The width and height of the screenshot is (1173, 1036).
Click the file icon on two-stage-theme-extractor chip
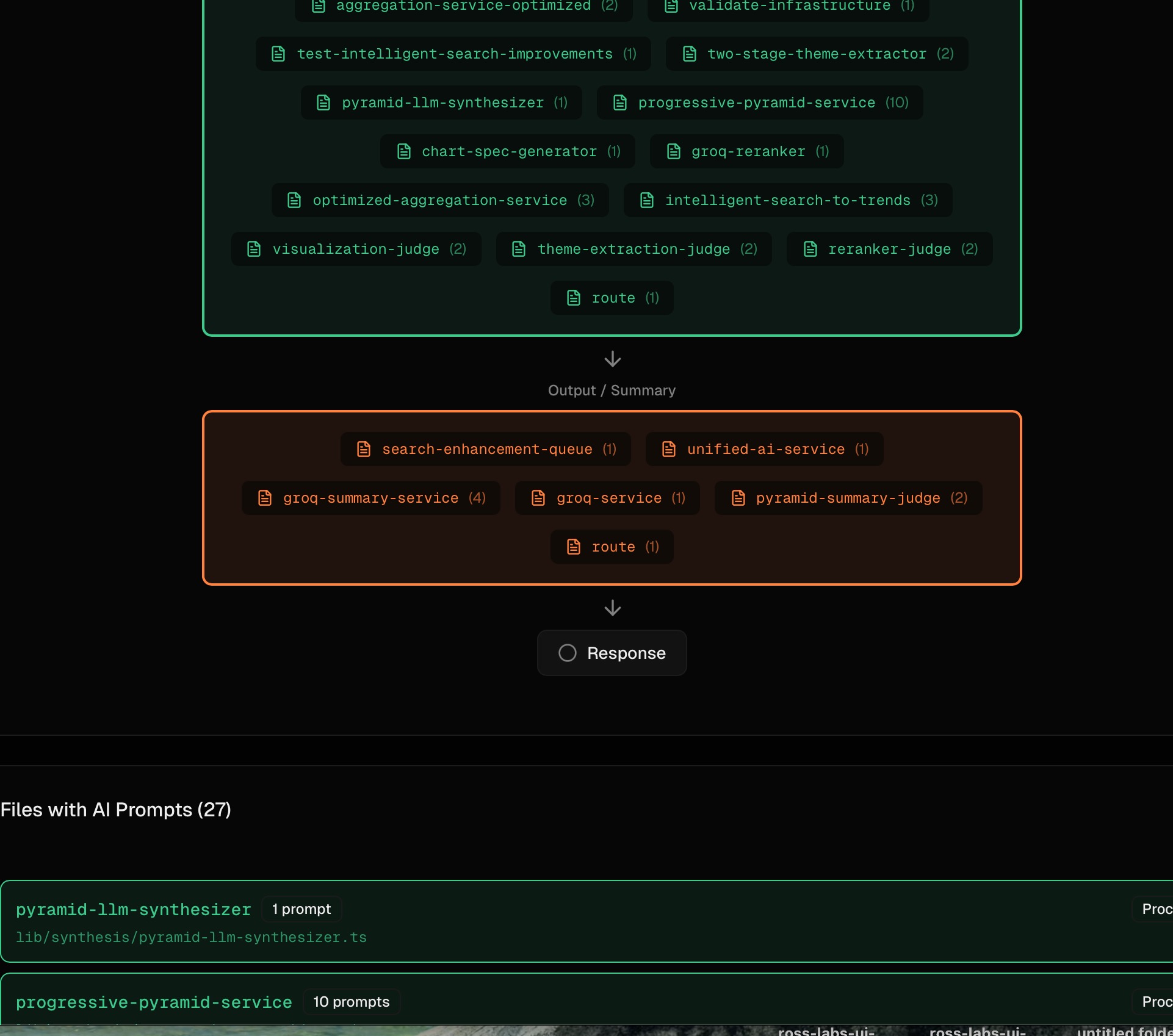[690, 54]
